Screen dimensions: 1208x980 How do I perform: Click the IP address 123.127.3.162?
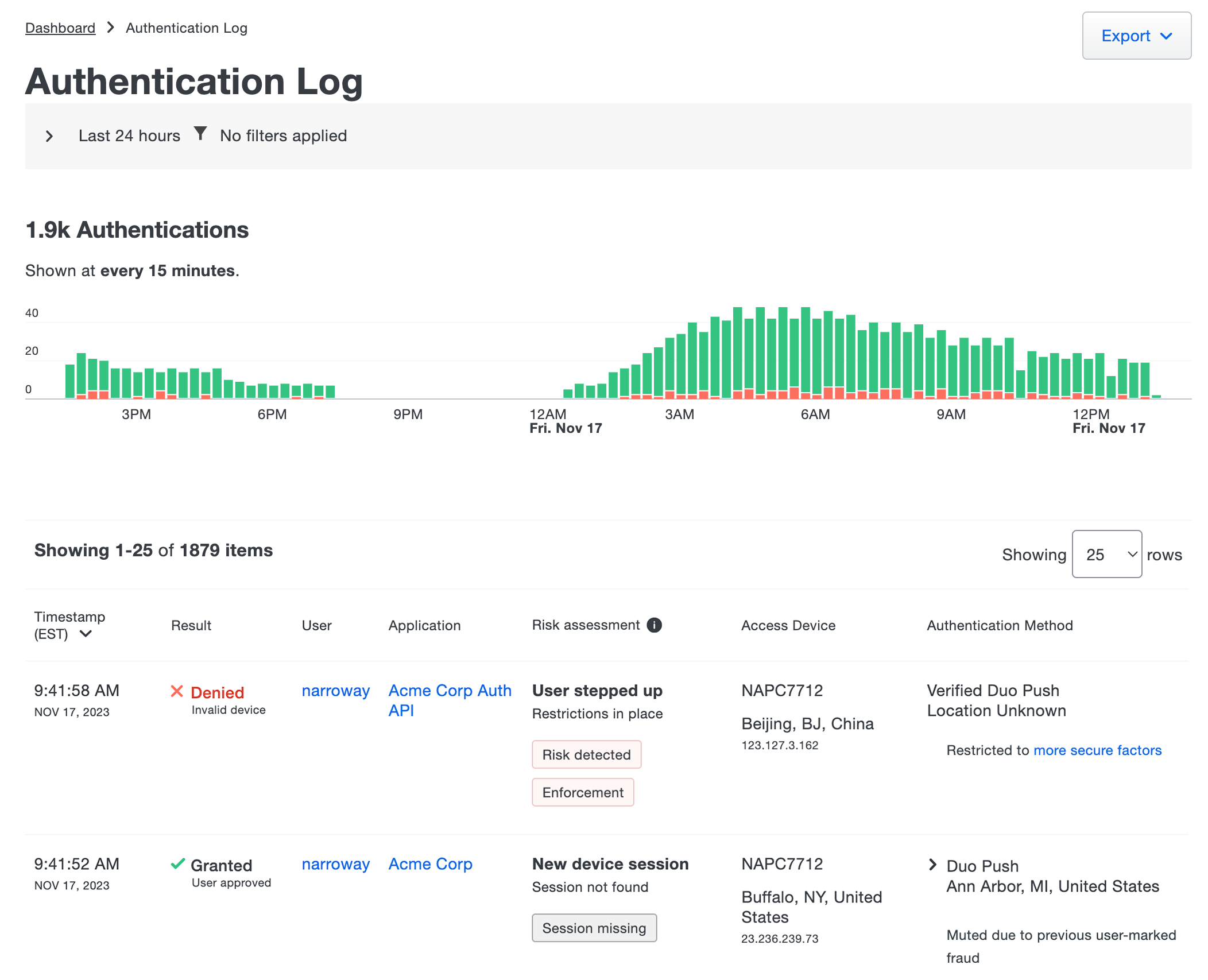780,745
